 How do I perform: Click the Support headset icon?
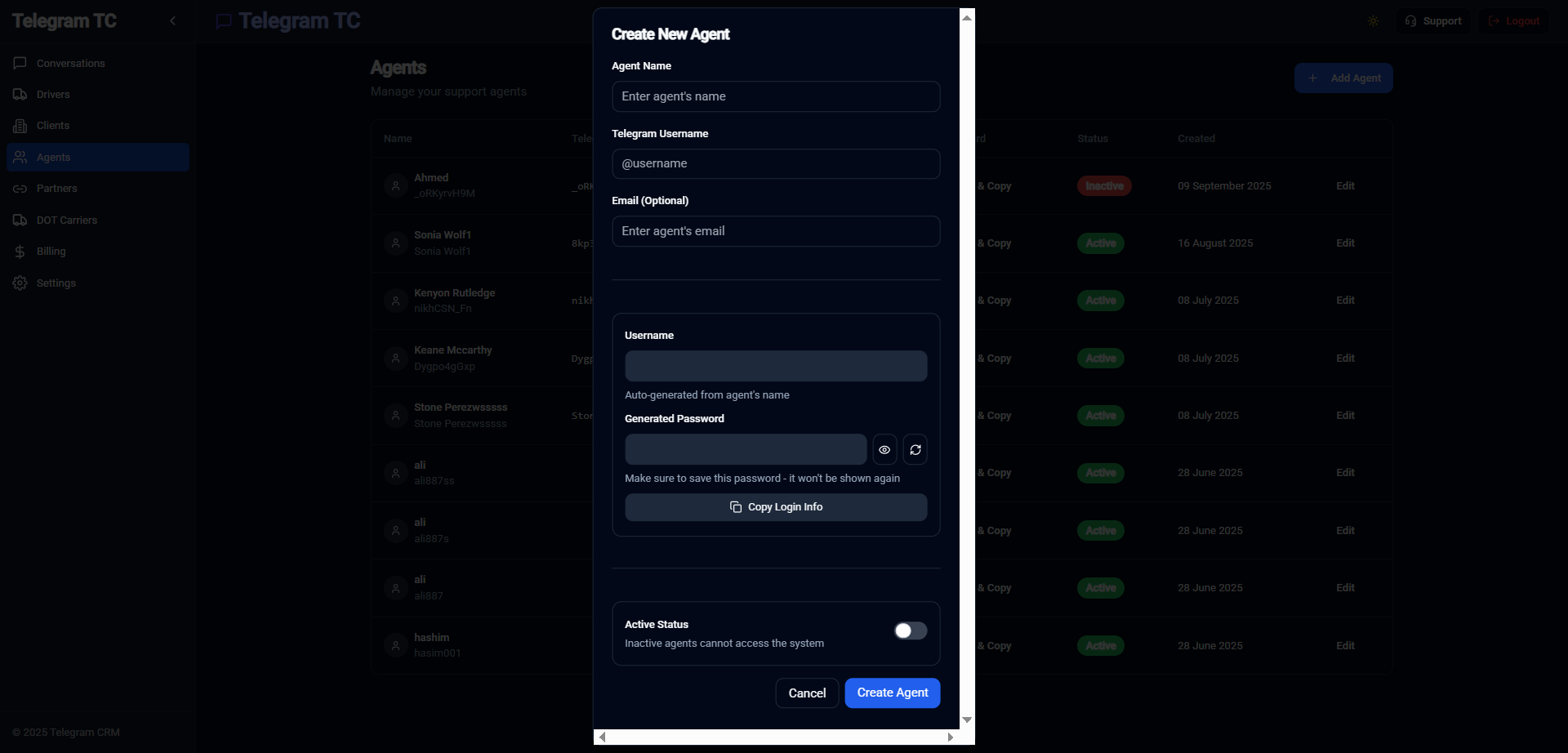(1412, 20)
